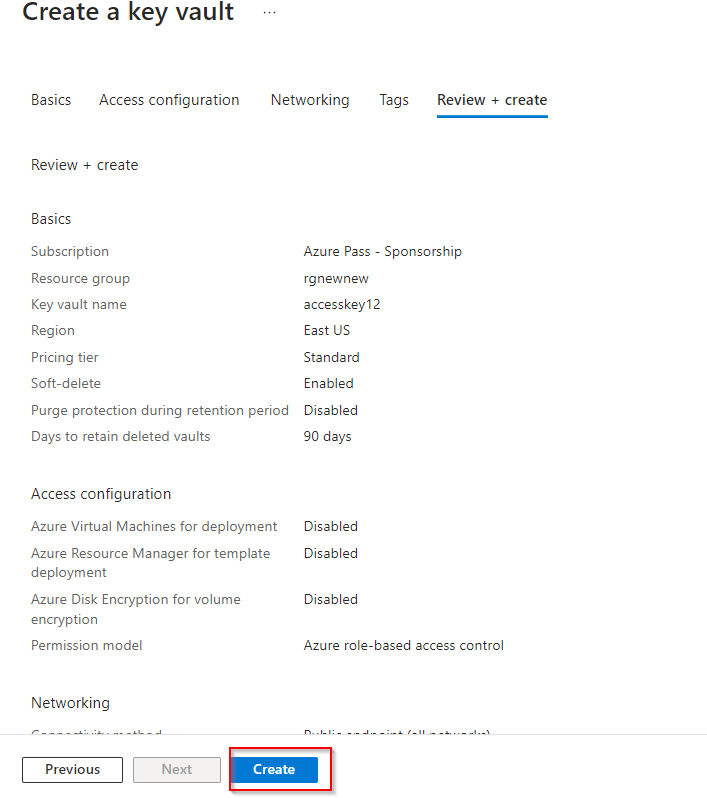Go to the Networking tab
707x798 pixels.
(310, 100)
